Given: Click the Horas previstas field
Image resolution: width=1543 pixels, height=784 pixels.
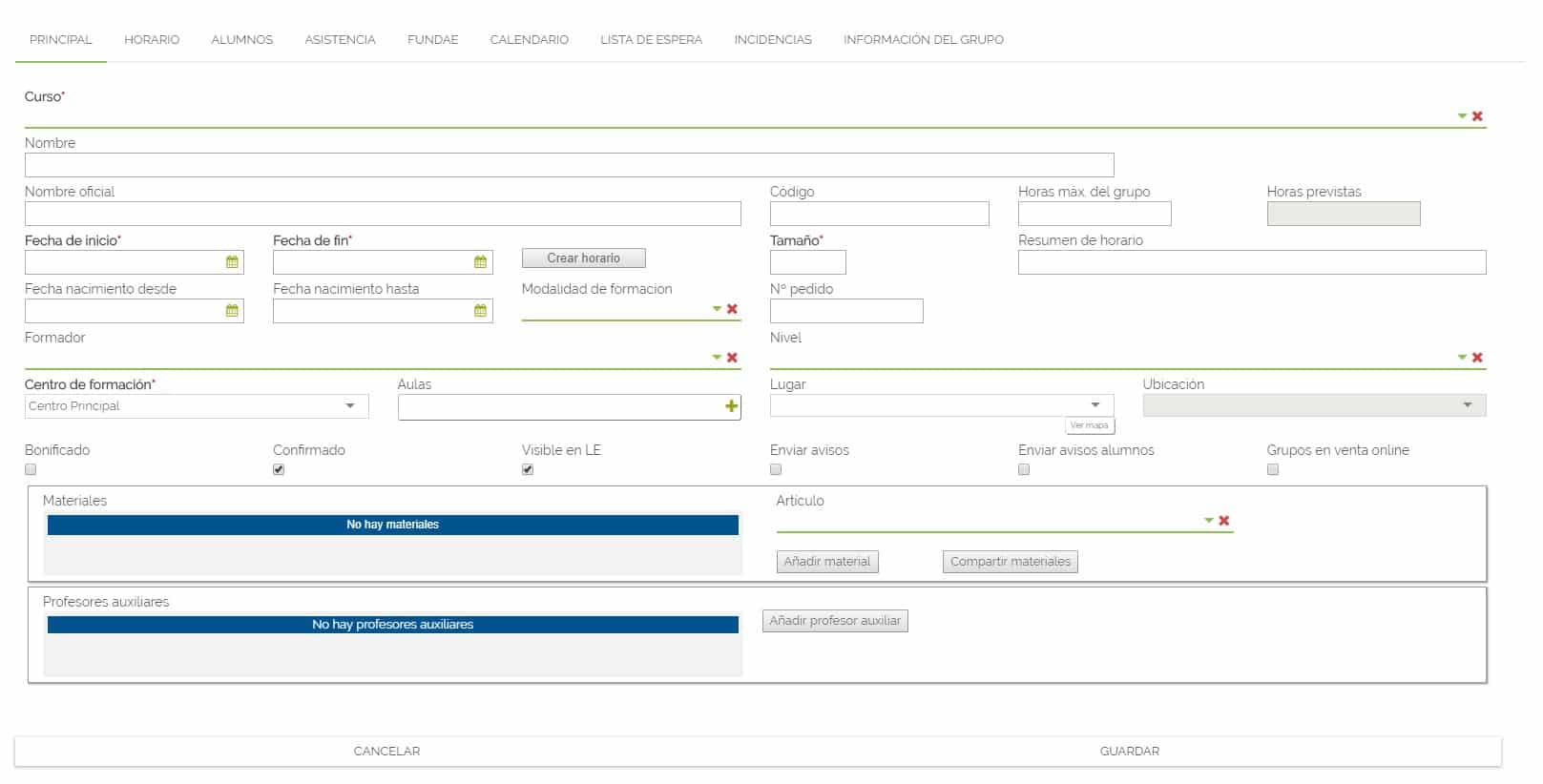Looking at the screenshot, I should tap(1344, 214).
